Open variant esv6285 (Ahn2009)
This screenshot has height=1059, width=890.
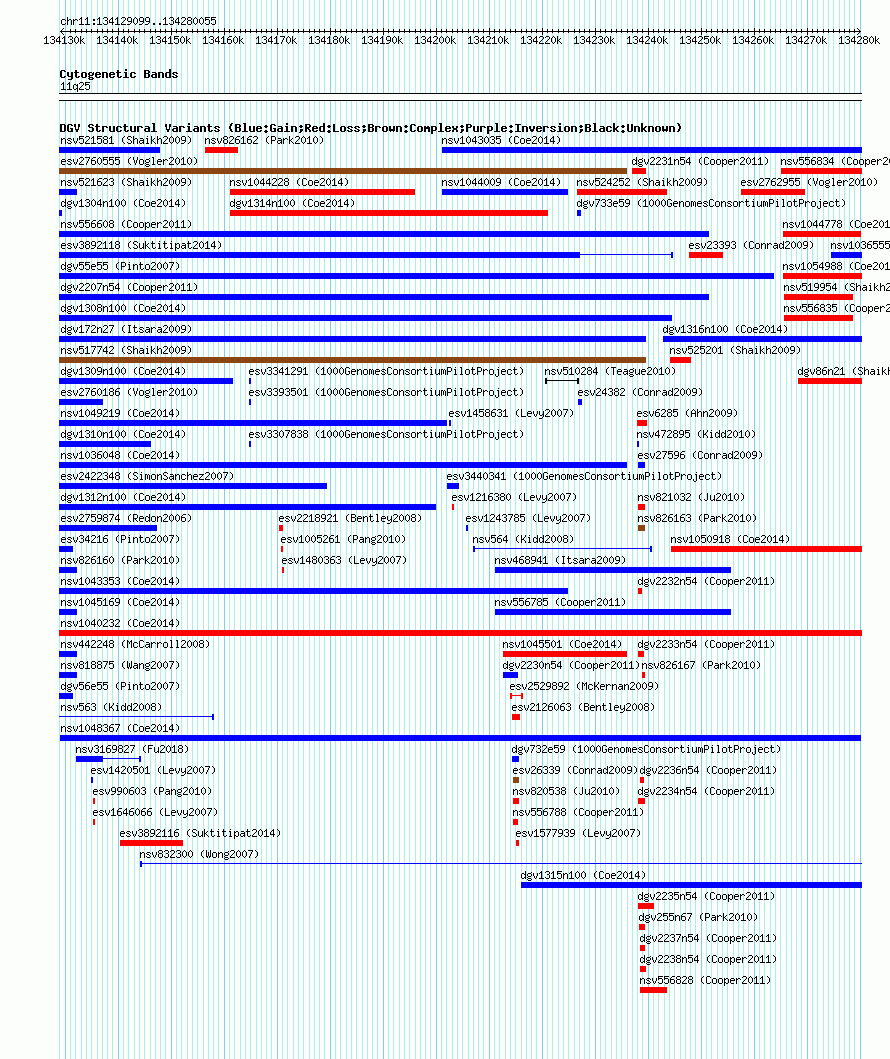[x=687, y=413]
